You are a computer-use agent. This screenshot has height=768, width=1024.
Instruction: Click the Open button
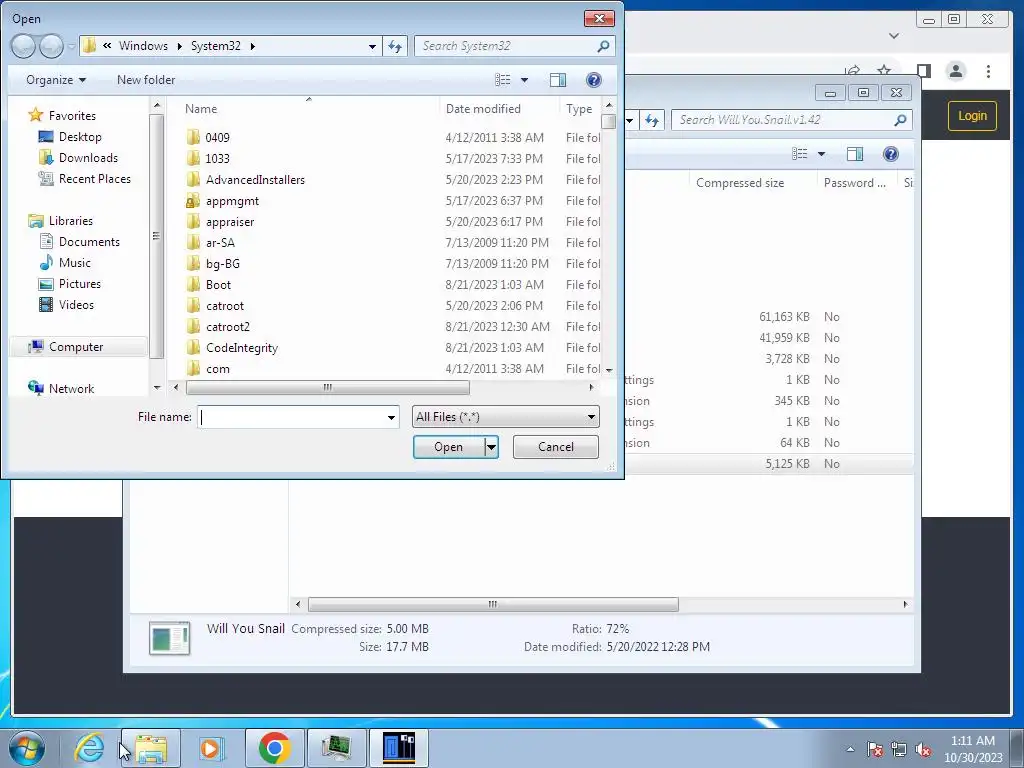click(449, 447)
